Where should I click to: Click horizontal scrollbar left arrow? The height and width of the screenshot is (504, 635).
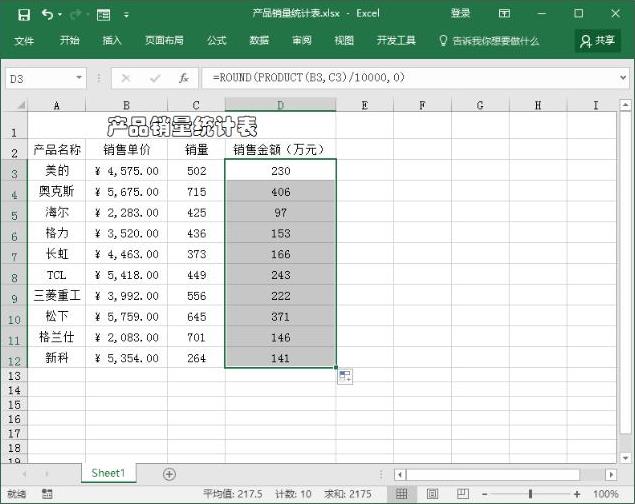tap(400, 474)
